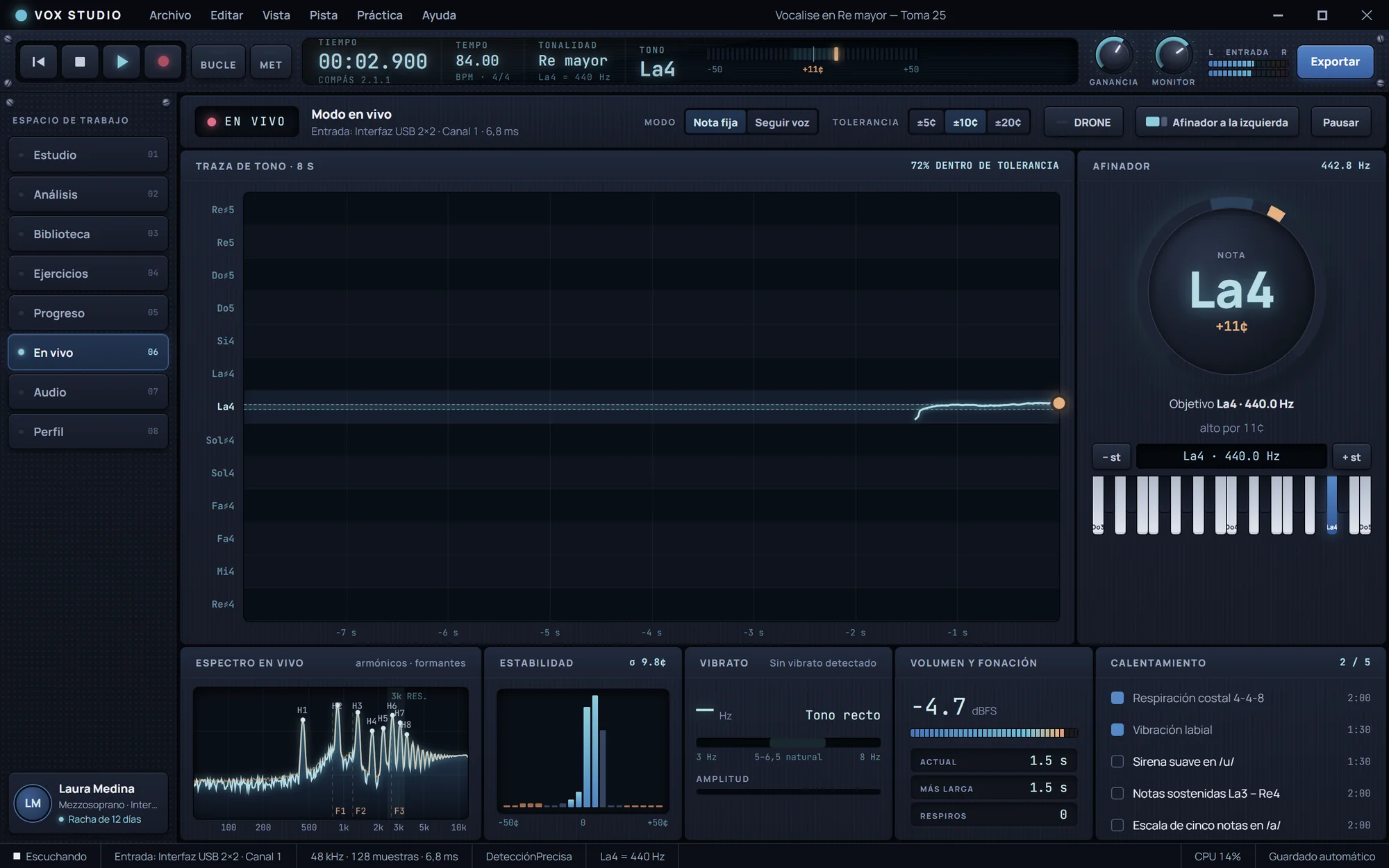Click the Do5 piano key

[x=1365, y=505]
